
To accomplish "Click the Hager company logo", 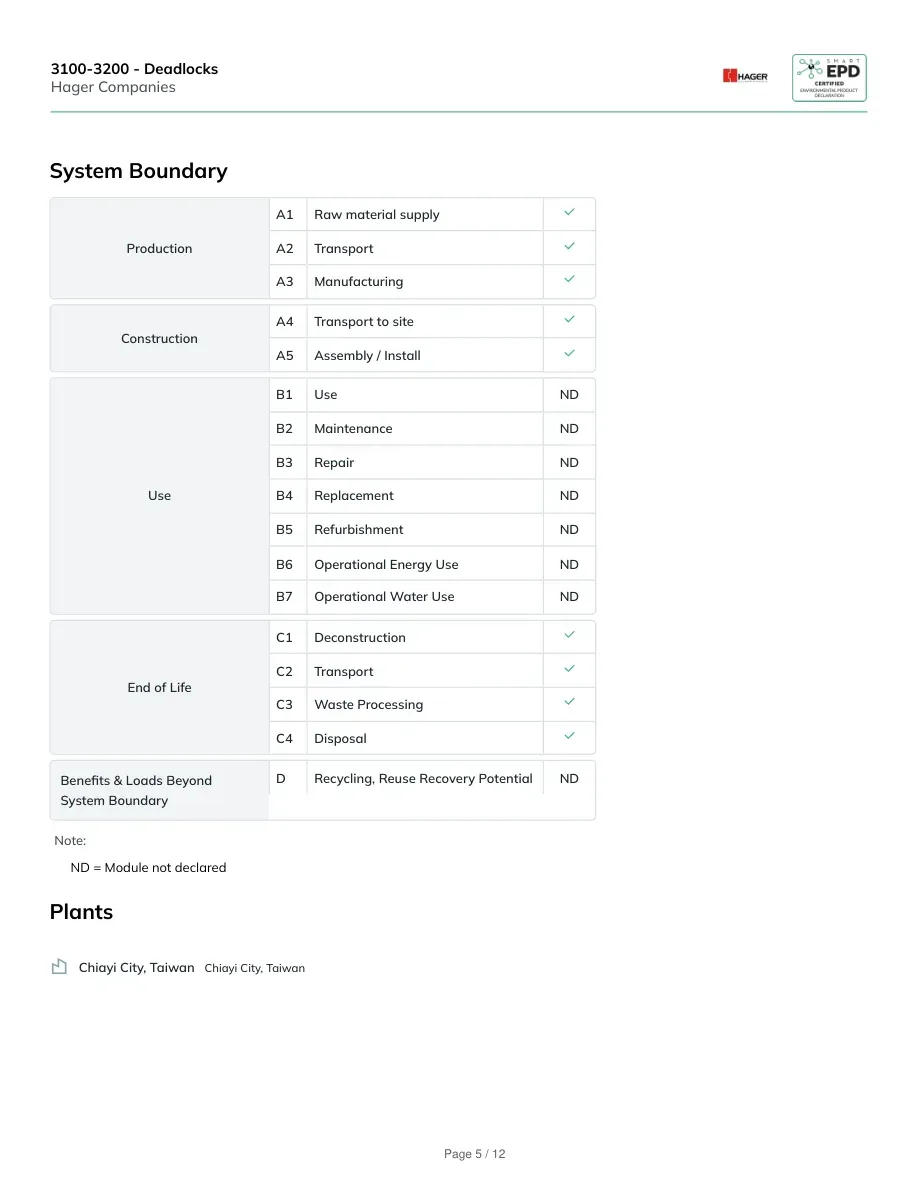I will point(745,76).
